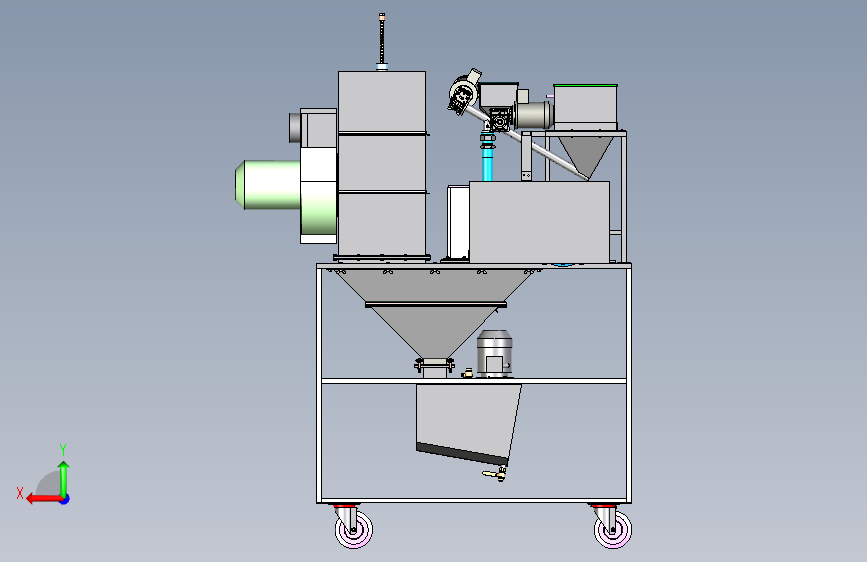867x562 pixels.
Task: Click the blue Z axis dot at the triad origin
Action: tap(65, 499)
